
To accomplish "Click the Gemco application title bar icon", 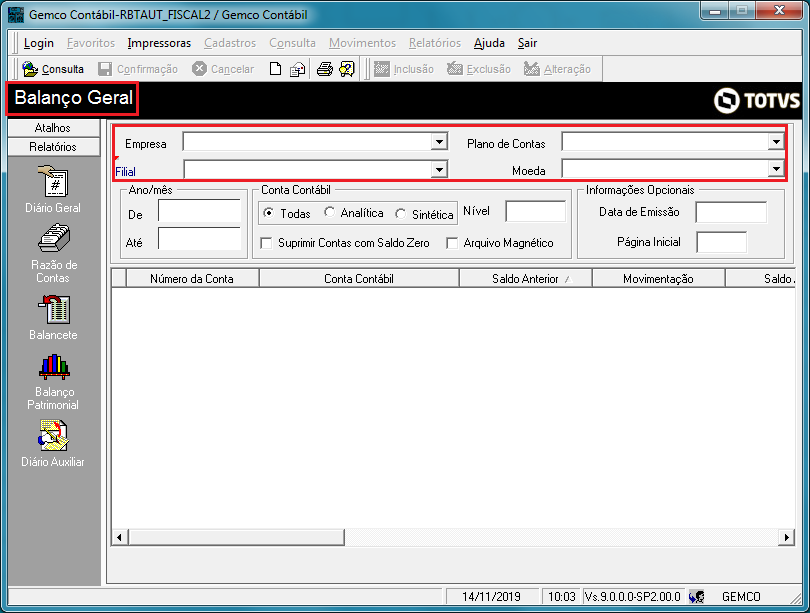I will (x=16, y=14).
